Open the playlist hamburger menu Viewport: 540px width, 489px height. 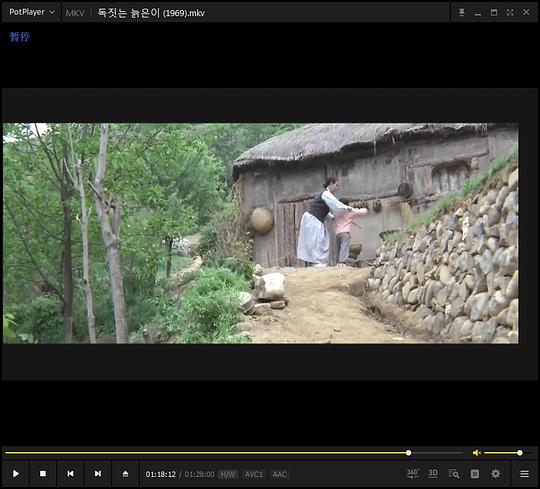coord(525,474)
